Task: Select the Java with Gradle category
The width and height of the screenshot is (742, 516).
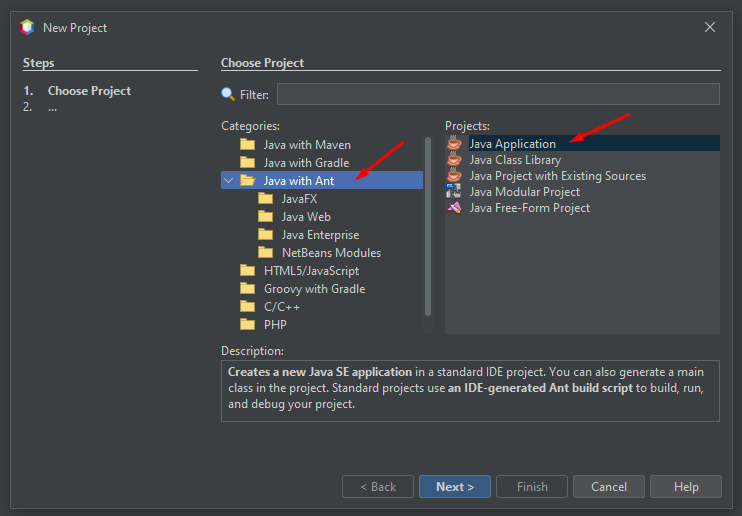Action: click(306, 163)
